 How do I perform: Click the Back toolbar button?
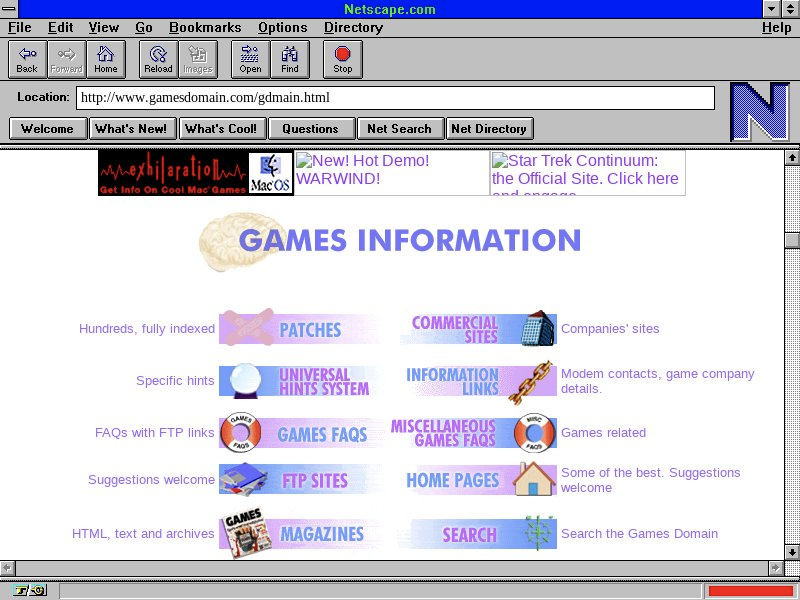pos(27,59)
